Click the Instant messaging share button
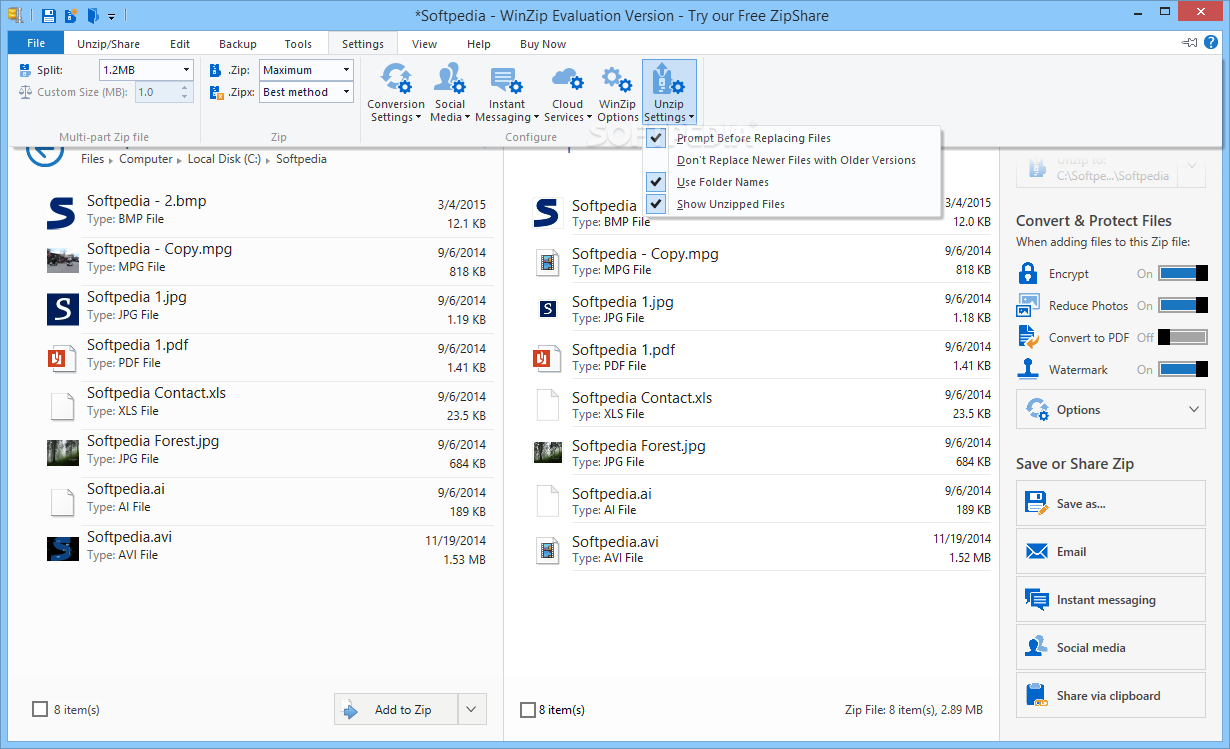Viewport: 1230px width, 749px height. coord(1111,599)
